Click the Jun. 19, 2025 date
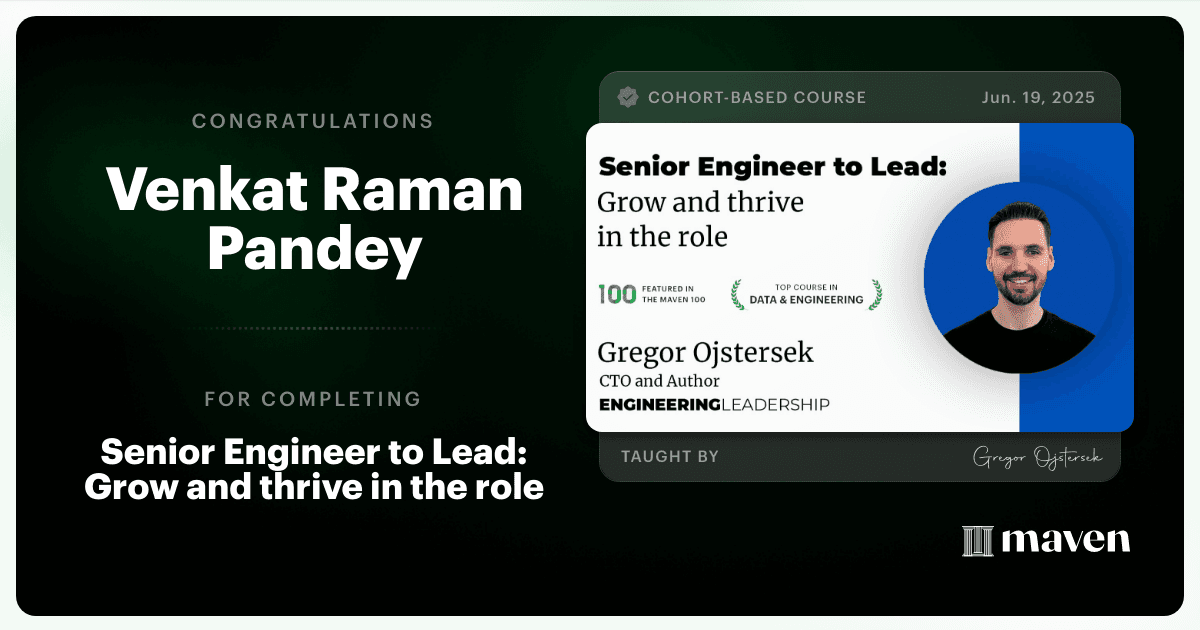 (1040, 97)
